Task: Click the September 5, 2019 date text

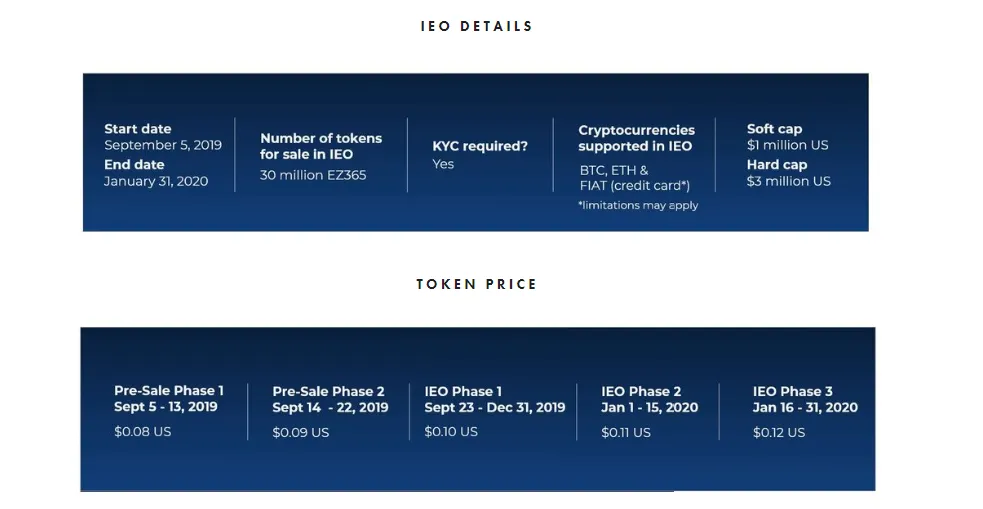Action: [163, 145]
